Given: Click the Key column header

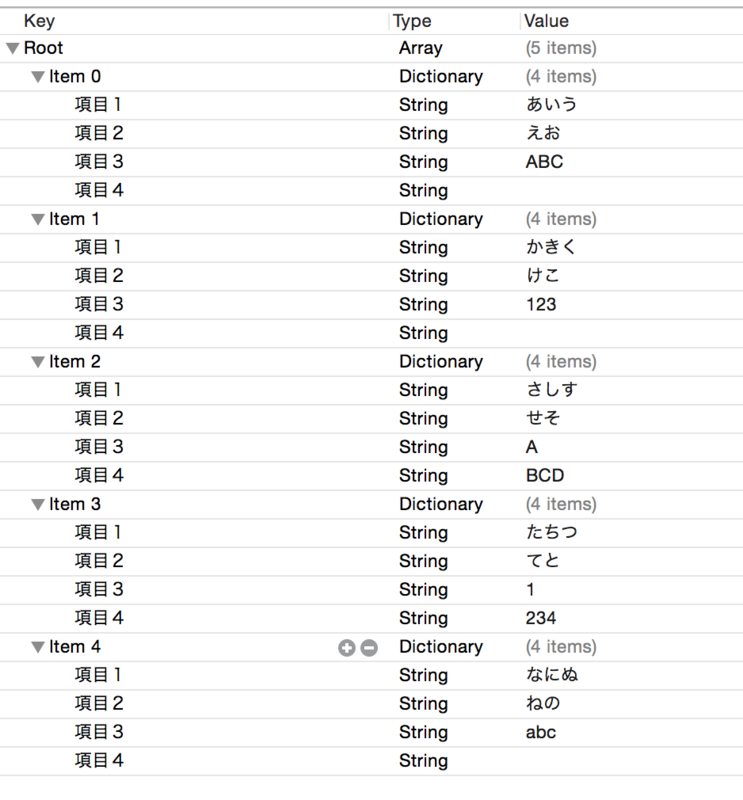Looking at the screenshot, I should tap(39, 21).
